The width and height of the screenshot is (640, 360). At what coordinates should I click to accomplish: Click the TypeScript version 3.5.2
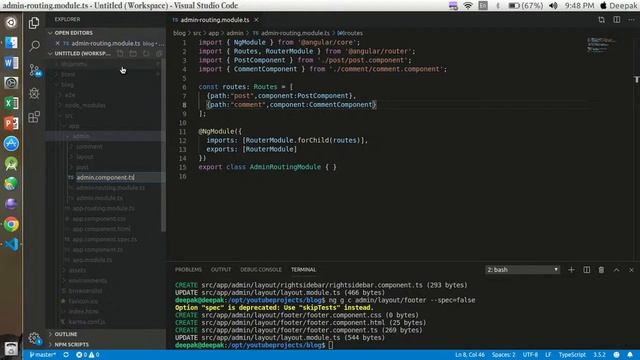tap(599, 355)
